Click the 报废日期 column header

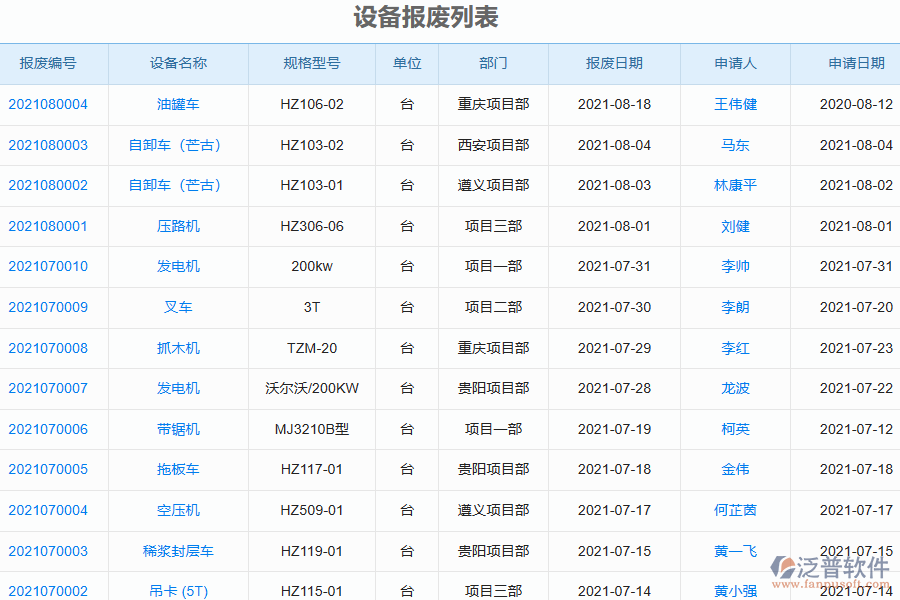[614, 63]
